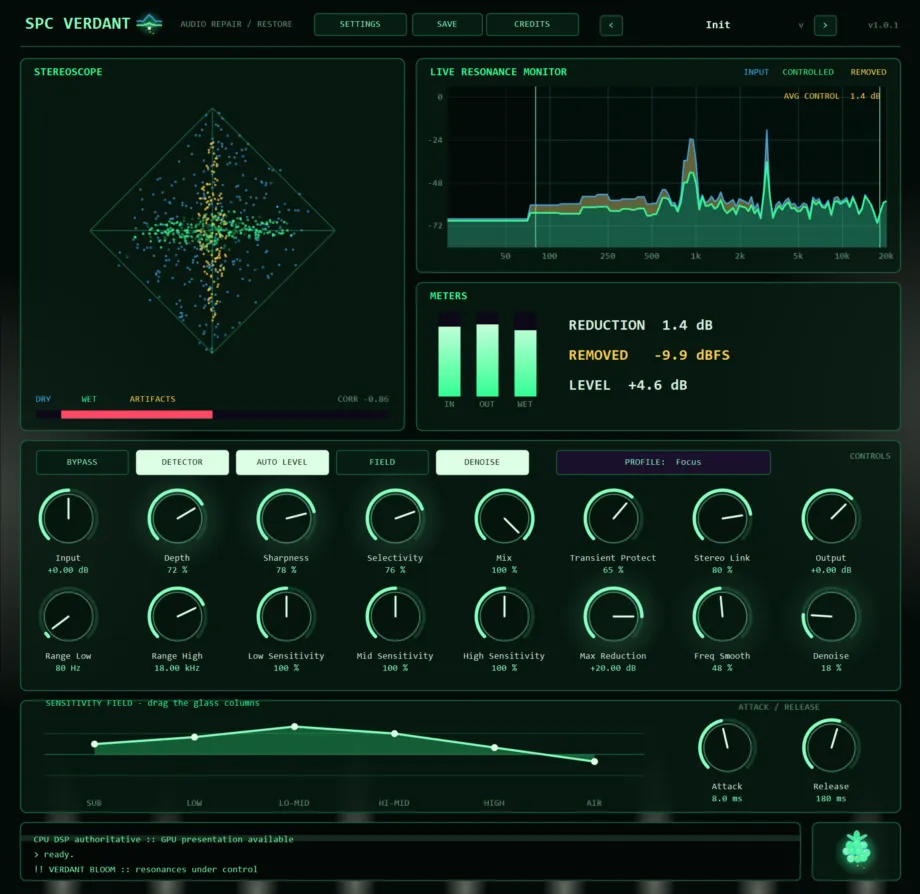The height and width of the screenshot is (894, 920).
Task: Click the Attack value 8.0 ms
Action: click(x=727, y=798)
